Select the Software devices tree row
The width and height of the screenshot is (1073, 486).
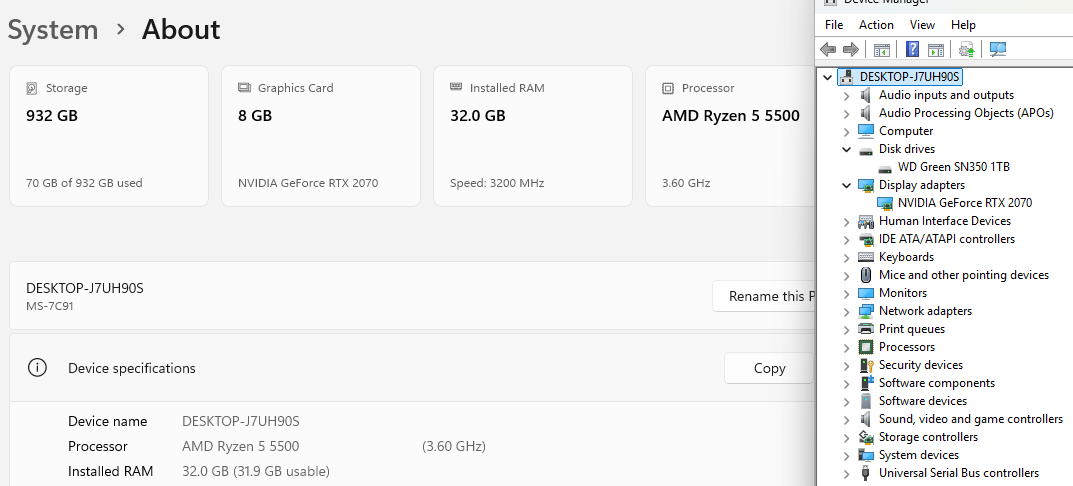(921, 401)
